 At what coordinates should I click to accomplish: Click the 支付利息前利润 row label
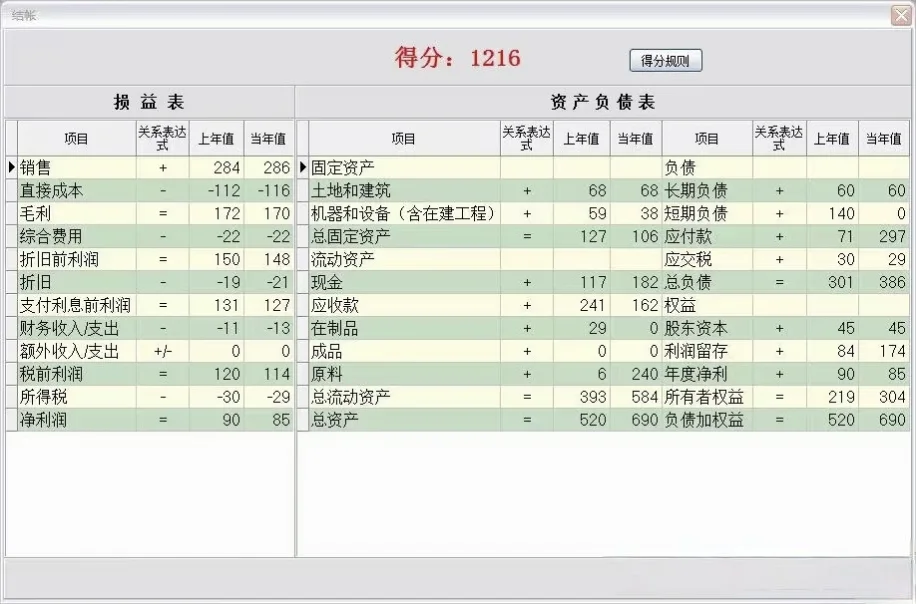(x=77, y=305)
